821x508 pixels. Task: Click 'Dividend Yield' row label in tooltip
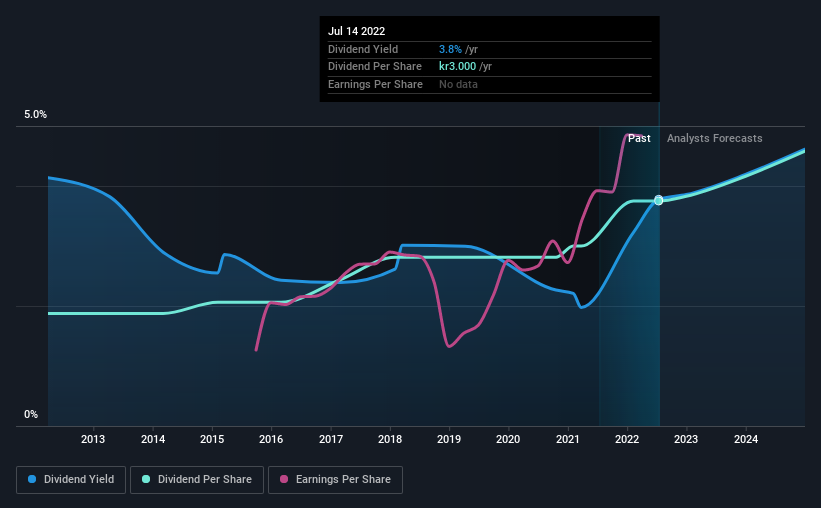point(363,49)
